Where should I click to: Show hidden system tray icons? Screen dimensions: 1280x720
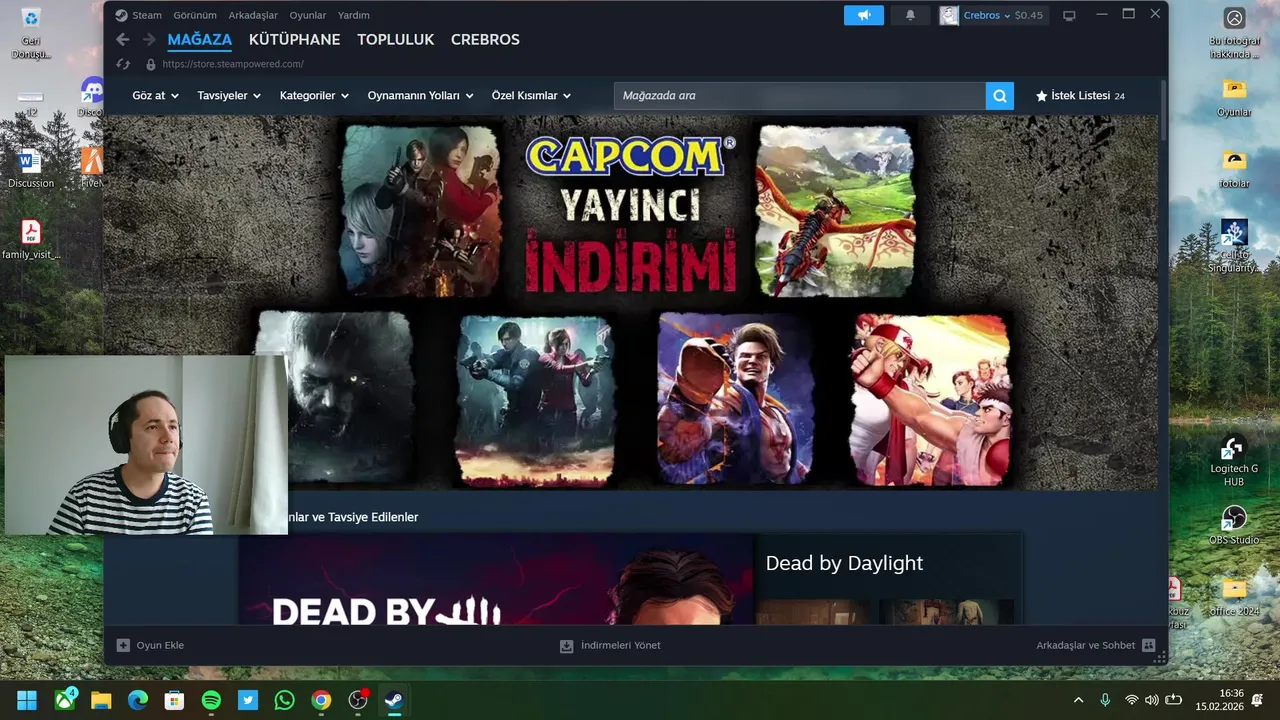(x=1078, y=700)
